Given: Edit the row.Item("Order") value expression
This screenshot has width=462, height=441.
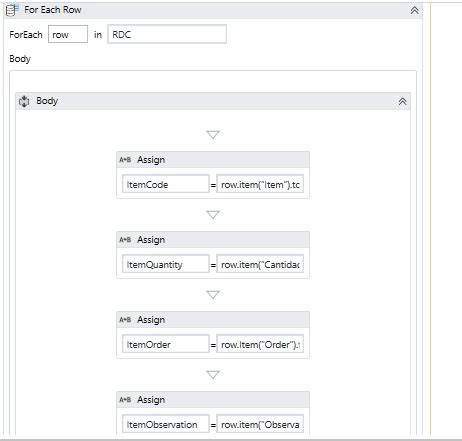Looking at the screenshot, I should pos(260,344).
